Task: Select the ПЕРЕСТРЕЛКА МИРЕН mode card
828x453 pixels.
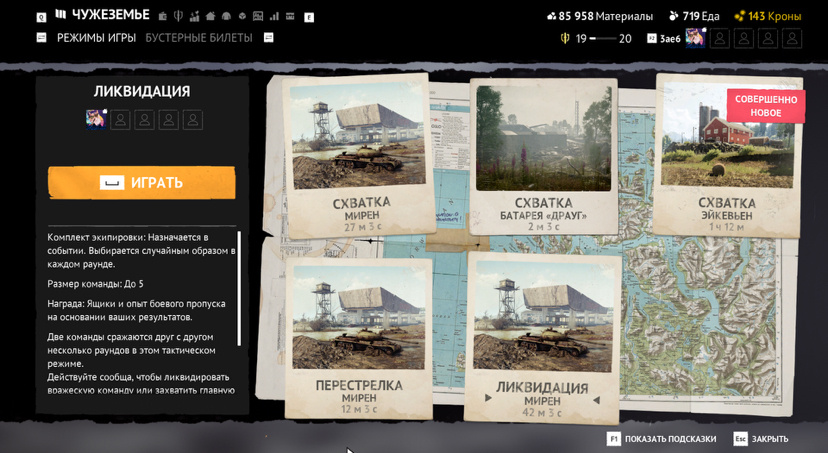Action: [x=359, y=338]
